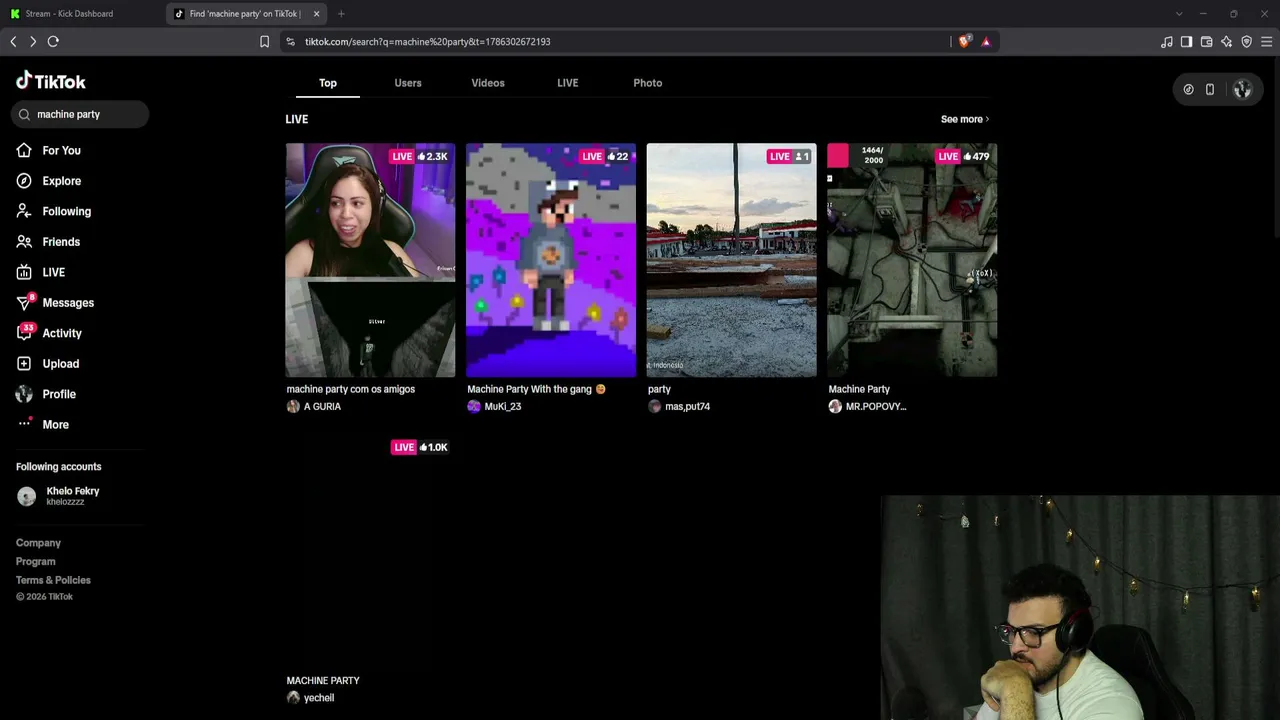Viewport: 1280px width, 720px height.
Task: Open Brave Rewards triangle icon
Action: click(x=986, y=41)
